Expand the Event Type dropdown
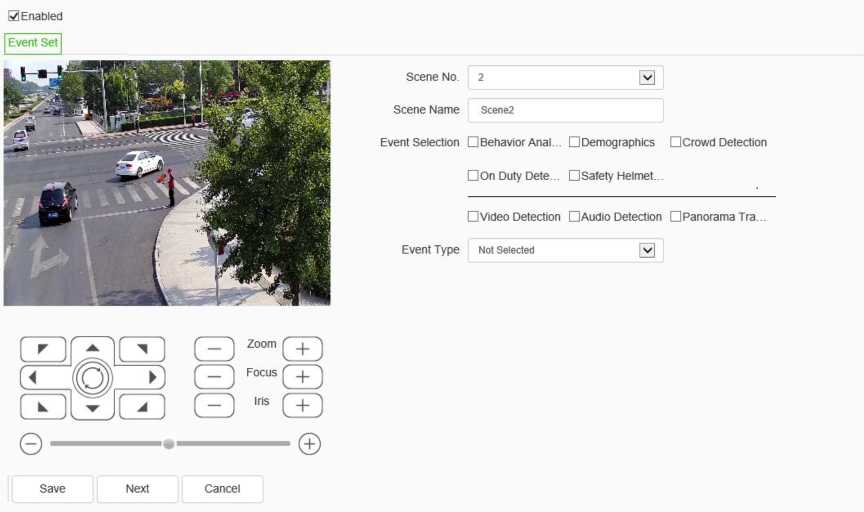 647,250
